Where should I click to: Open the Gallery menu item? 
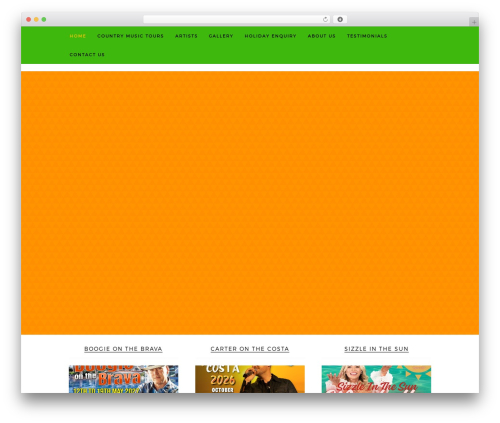[221, 36]
